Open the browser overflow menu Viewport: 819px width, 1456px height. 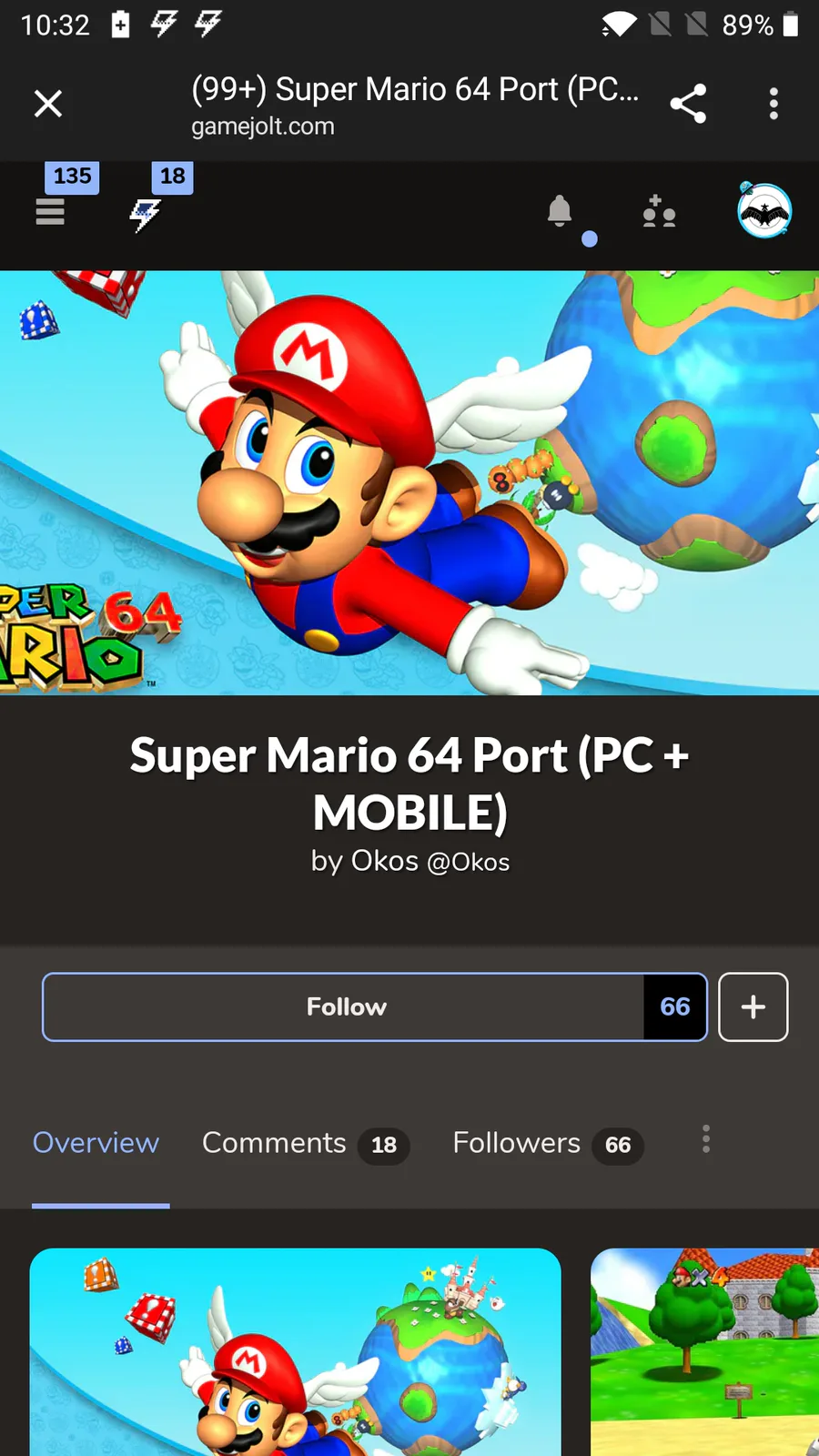[x=773, y=104]
